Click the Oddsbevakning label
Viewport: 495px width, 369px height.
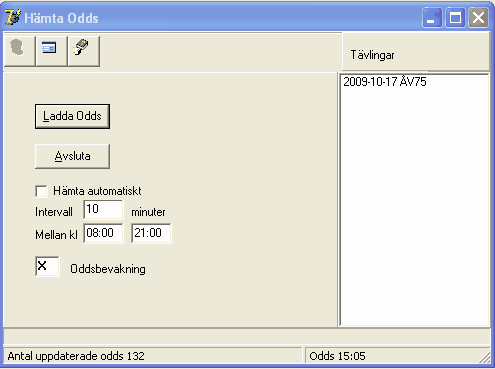pos(108,269)
